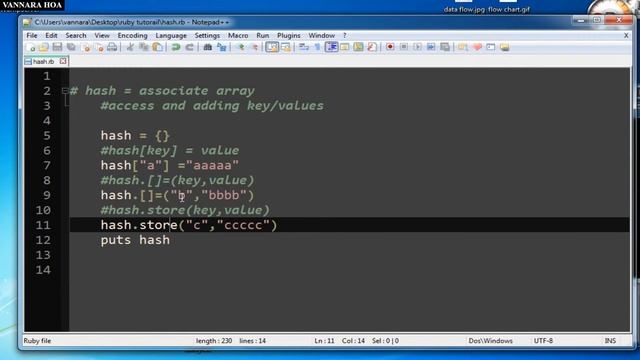Click the 'hash = {}' code line
Viewport: 640px width, 360px height.
[x=135, y=136]
